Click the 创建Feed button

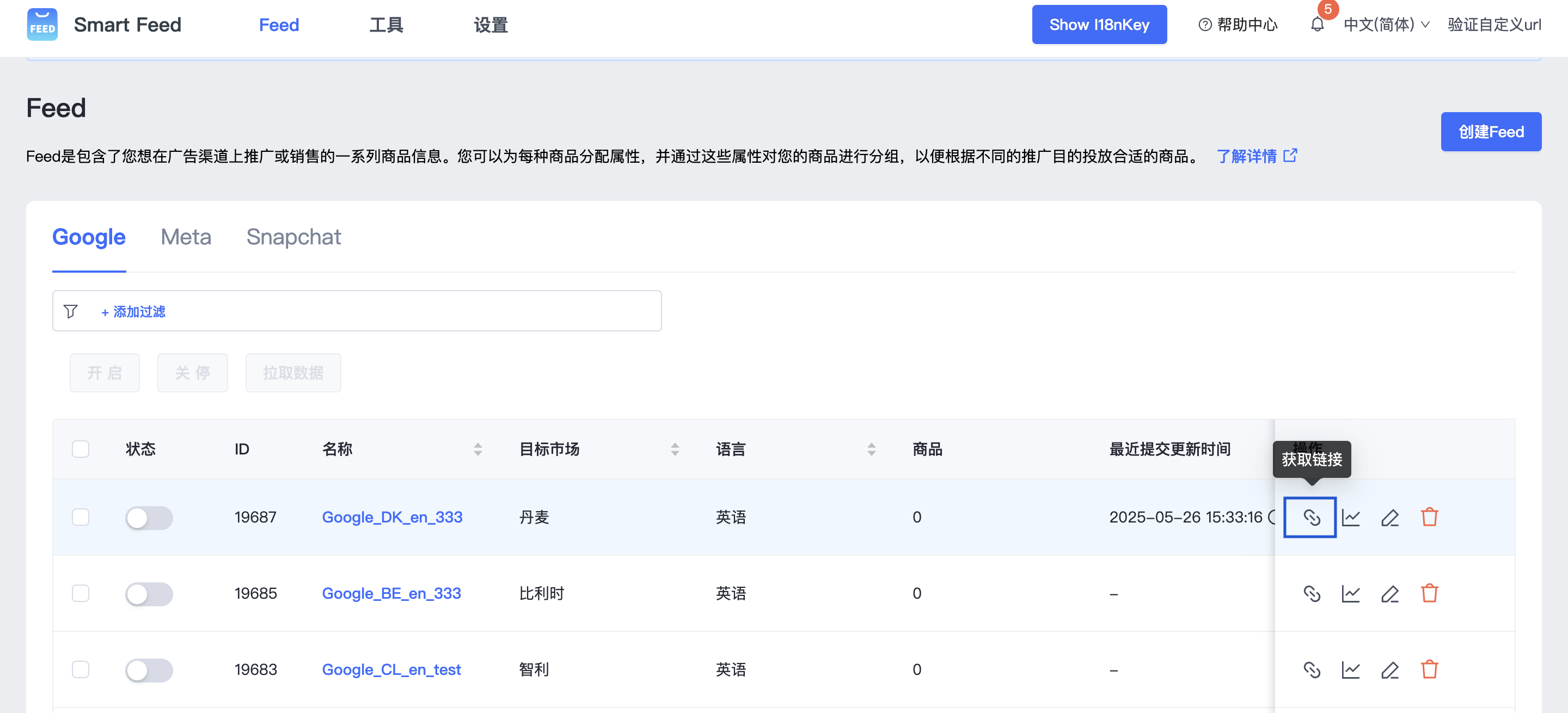(1491, 131)
